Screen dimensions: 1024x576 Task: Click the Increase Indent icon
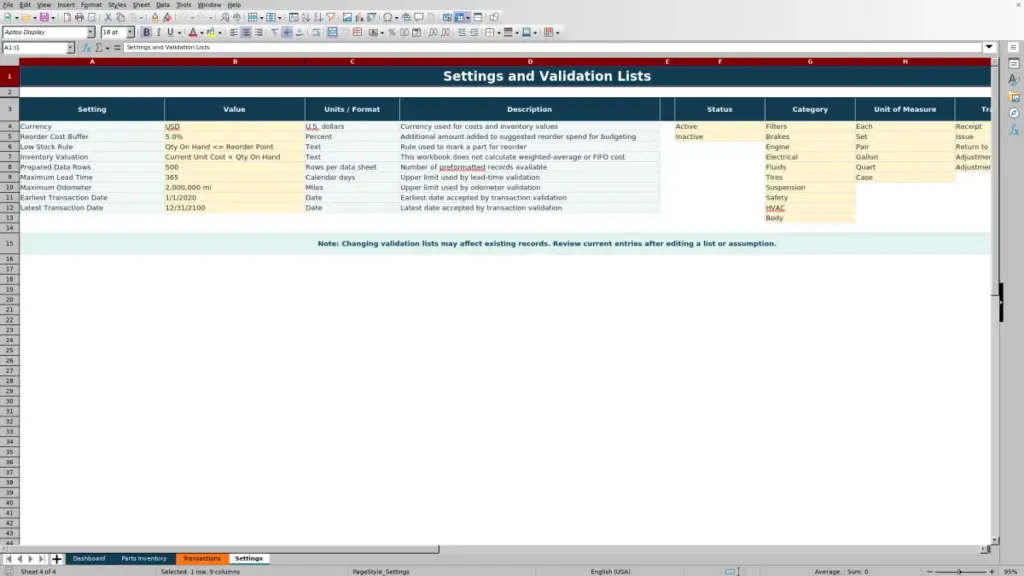click(462, 32)
